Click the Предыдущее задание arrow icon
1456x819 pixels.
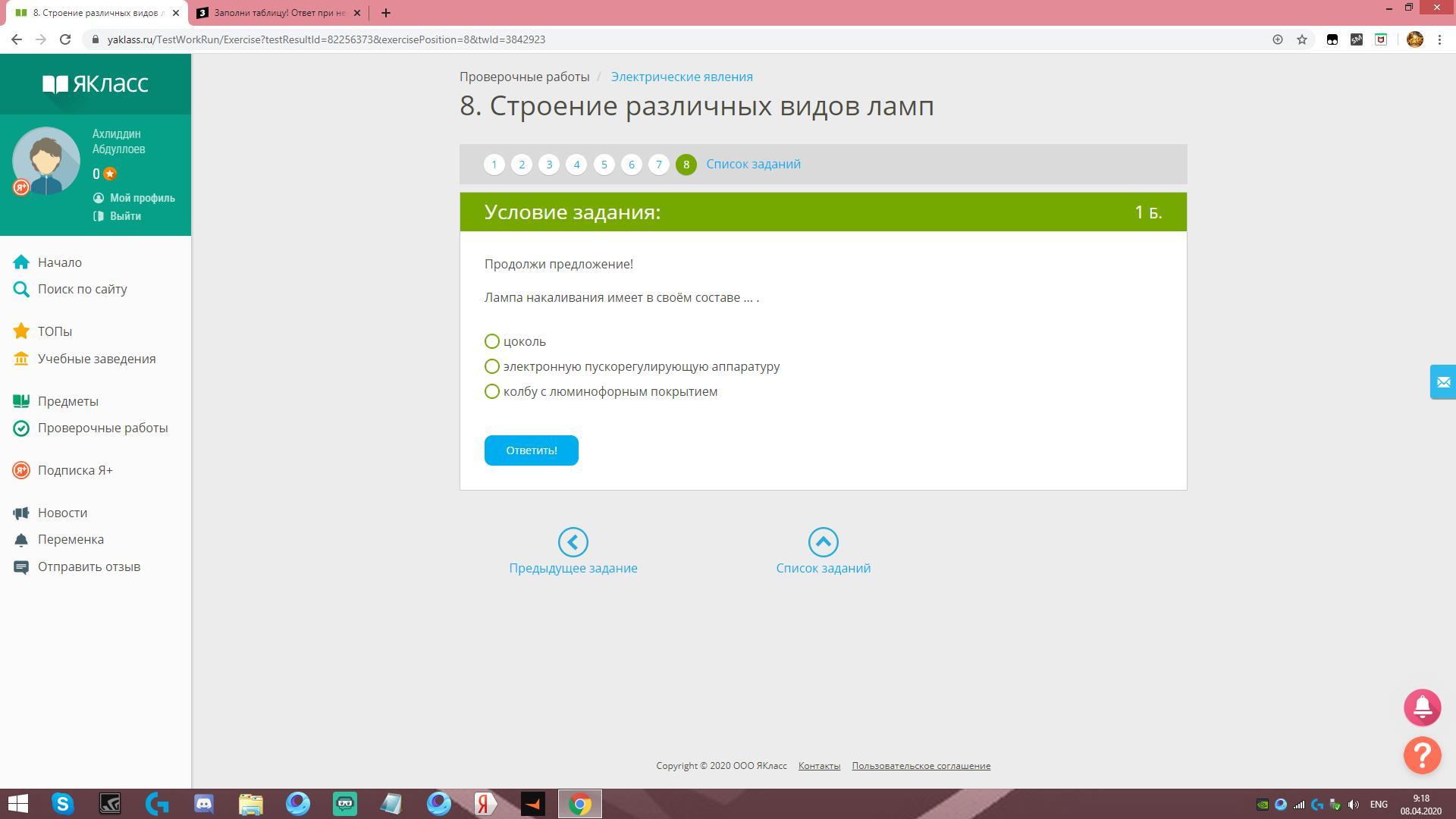point(573,542)
